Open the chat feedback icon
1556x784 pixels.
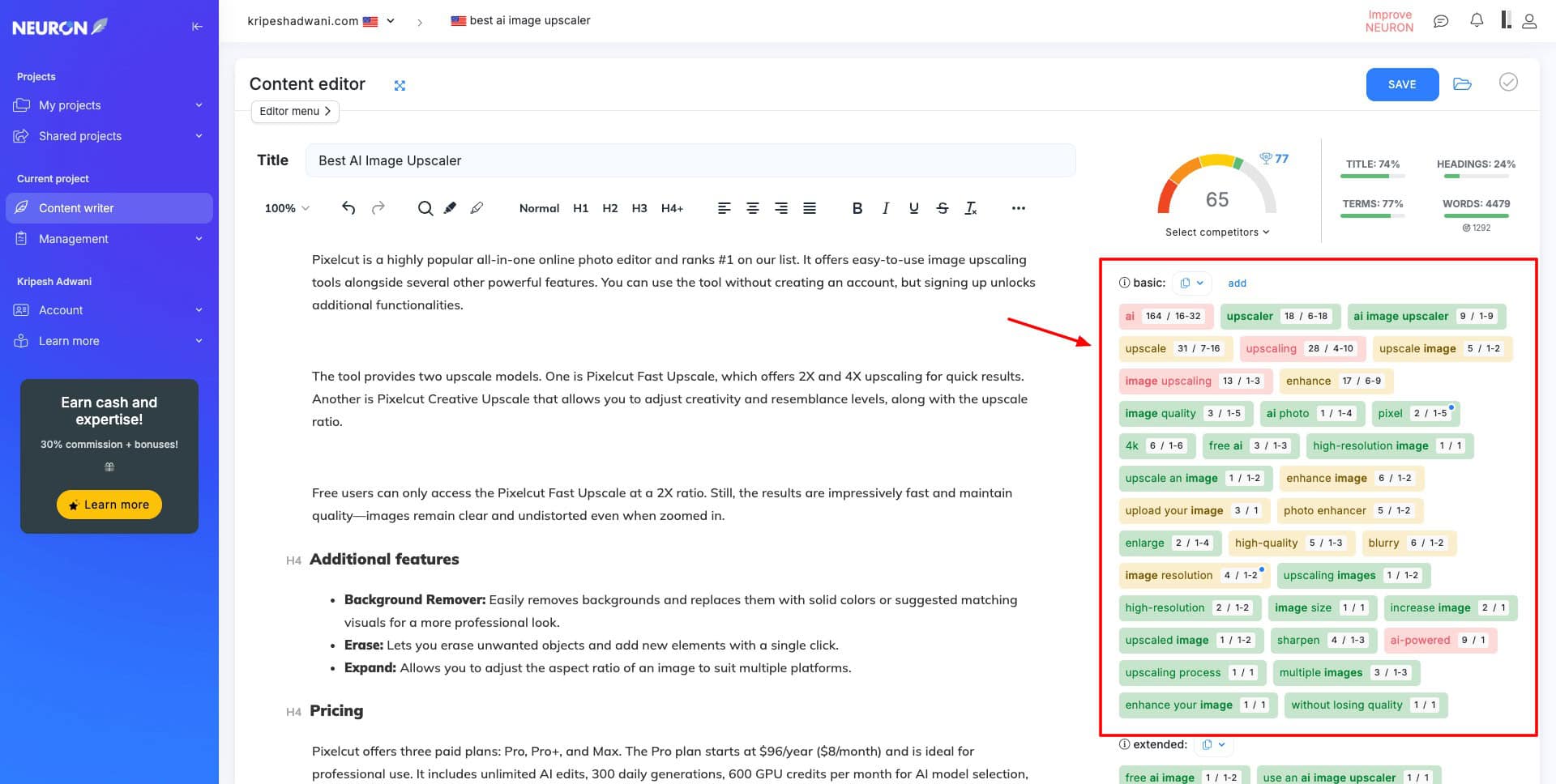[x=1441, y=21]
